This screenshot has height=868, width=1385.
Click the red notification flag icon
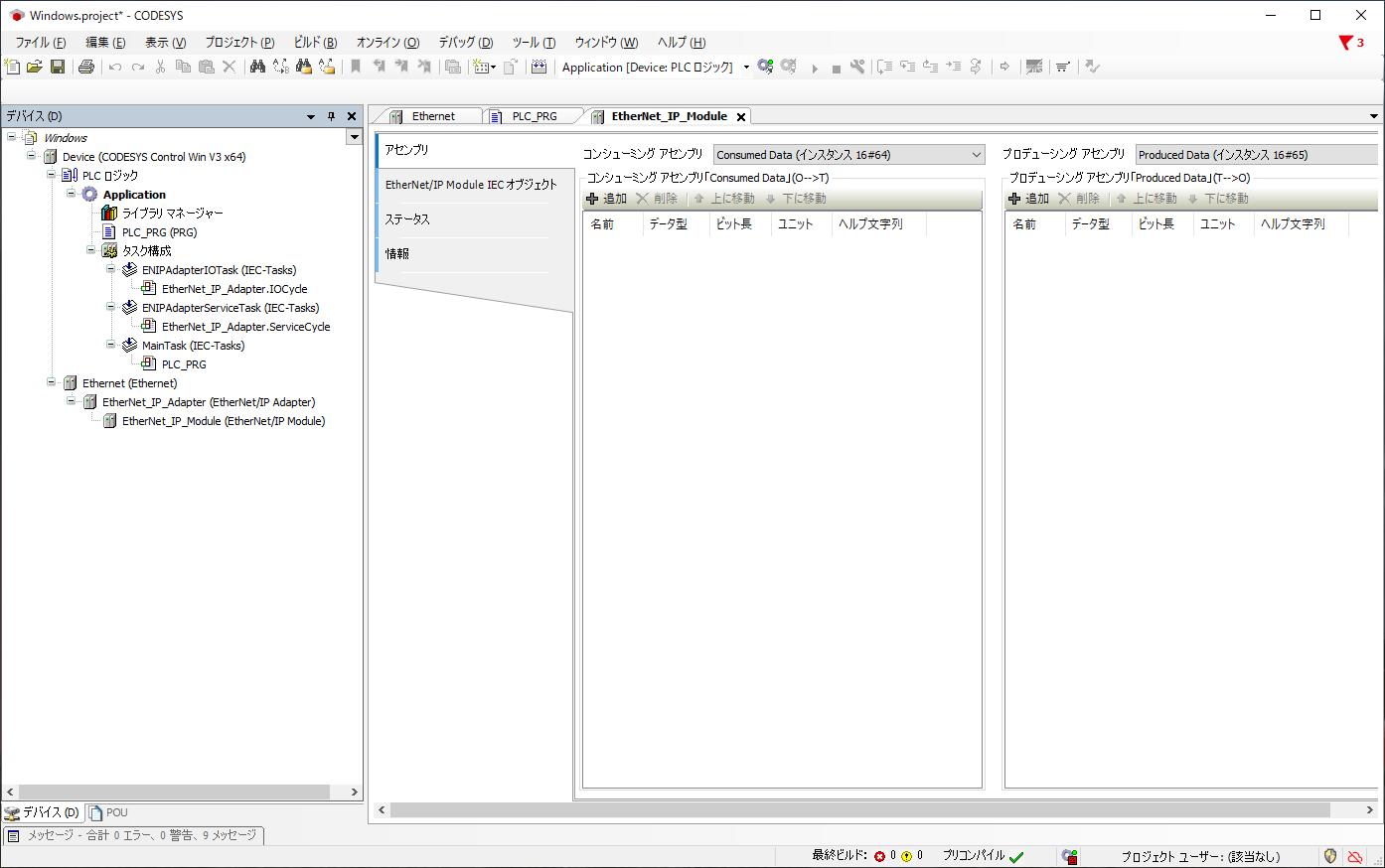[1346, 43]
